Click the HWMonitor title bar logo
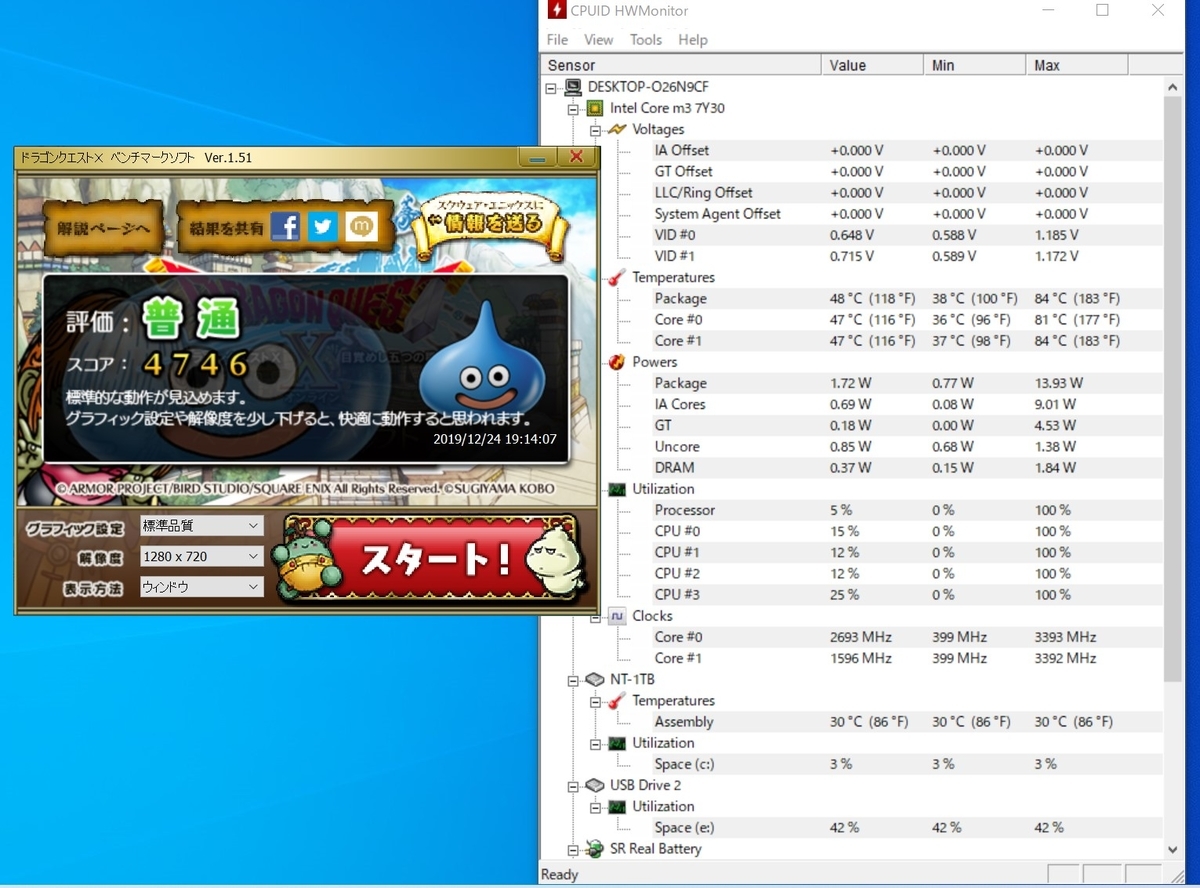The width and height of the screenshot is (1200, 888). (555, 11)
